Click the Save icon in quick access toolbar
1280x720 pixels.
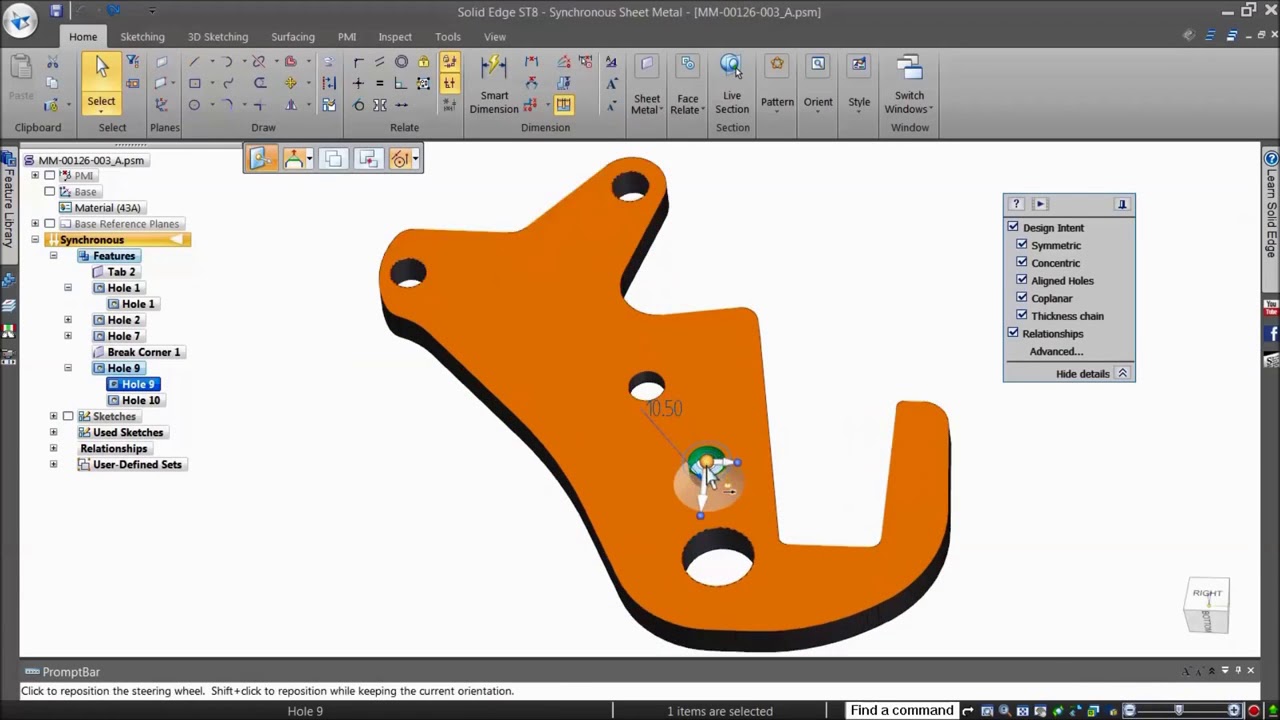point(56,11)
